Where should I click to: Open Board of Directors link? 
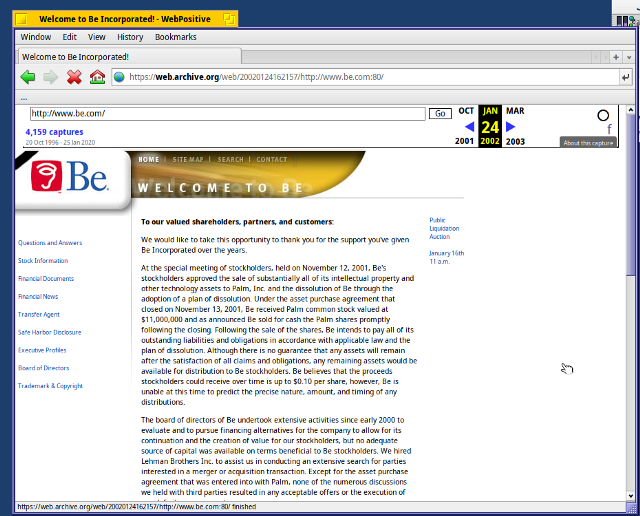(x=43, y=368)
